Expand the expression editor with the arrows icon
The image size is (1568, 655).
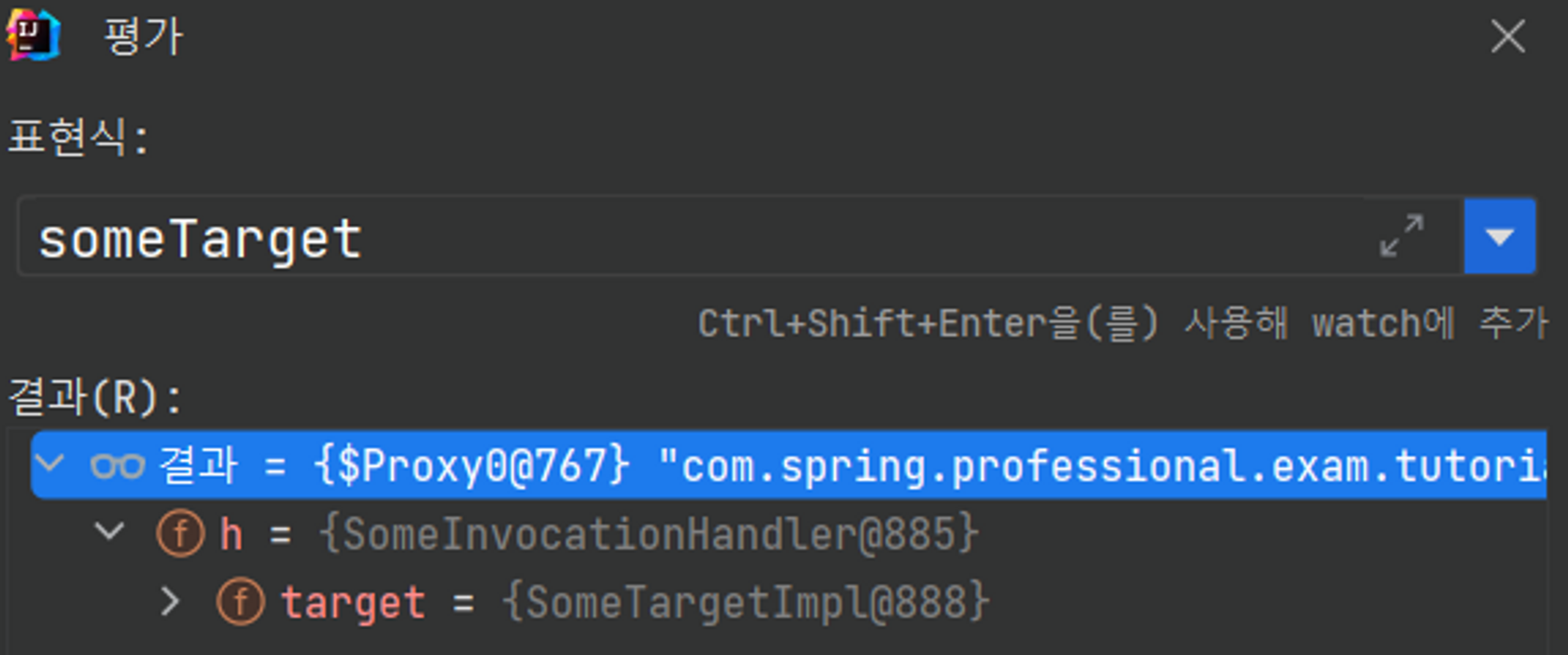1401,236
